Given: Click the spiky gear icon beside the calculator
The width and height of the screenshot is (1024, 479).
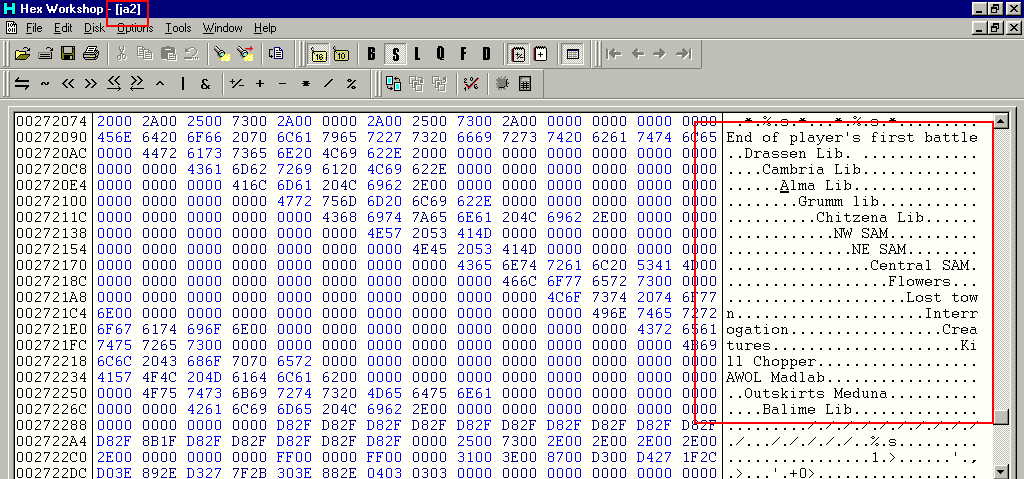Looking at the screenshot, I should coord(502,84).
